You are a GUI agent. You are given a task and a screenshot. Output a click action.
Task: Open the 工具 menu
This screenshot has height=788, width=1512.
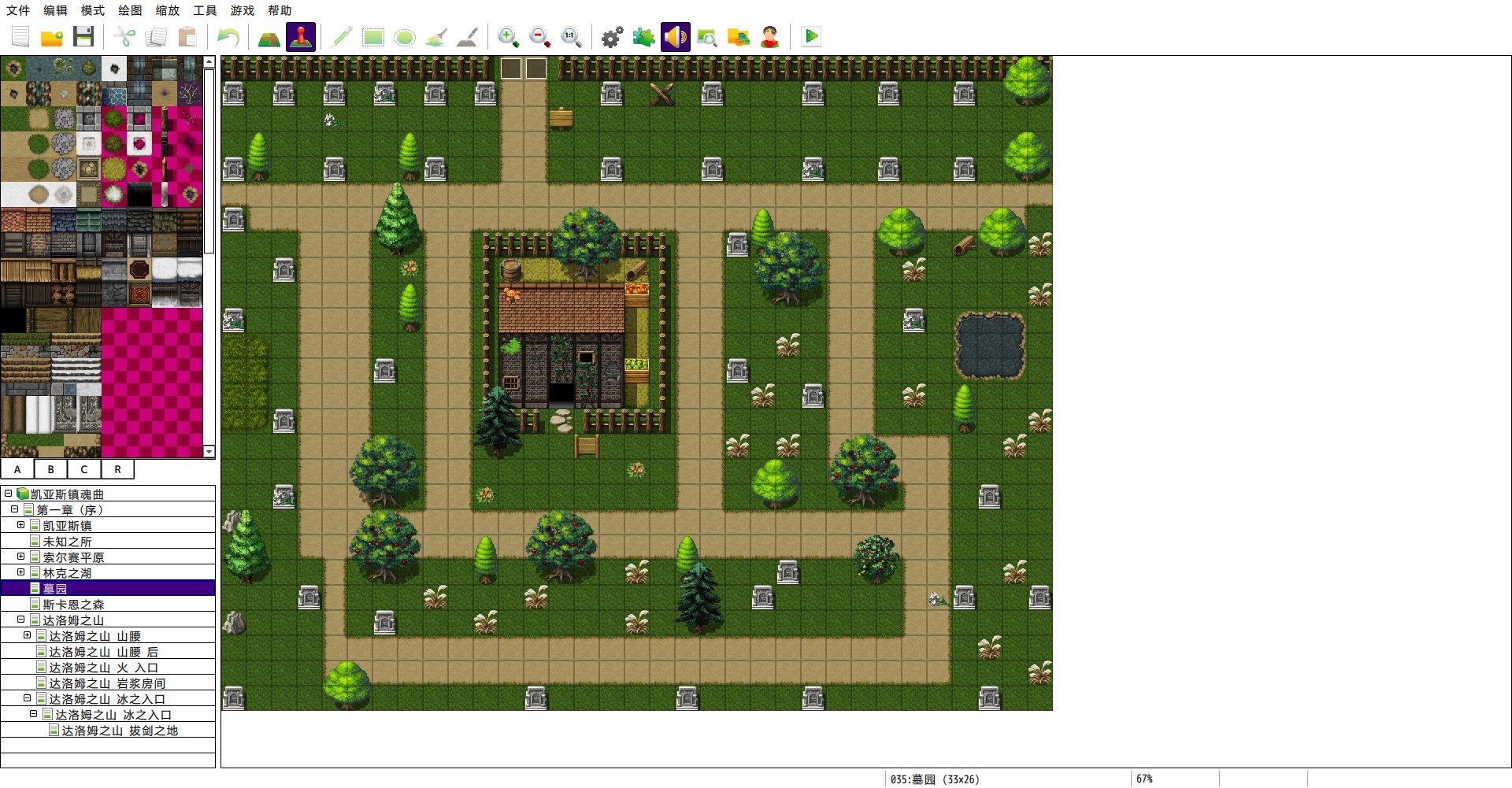(x=205, y=10)
